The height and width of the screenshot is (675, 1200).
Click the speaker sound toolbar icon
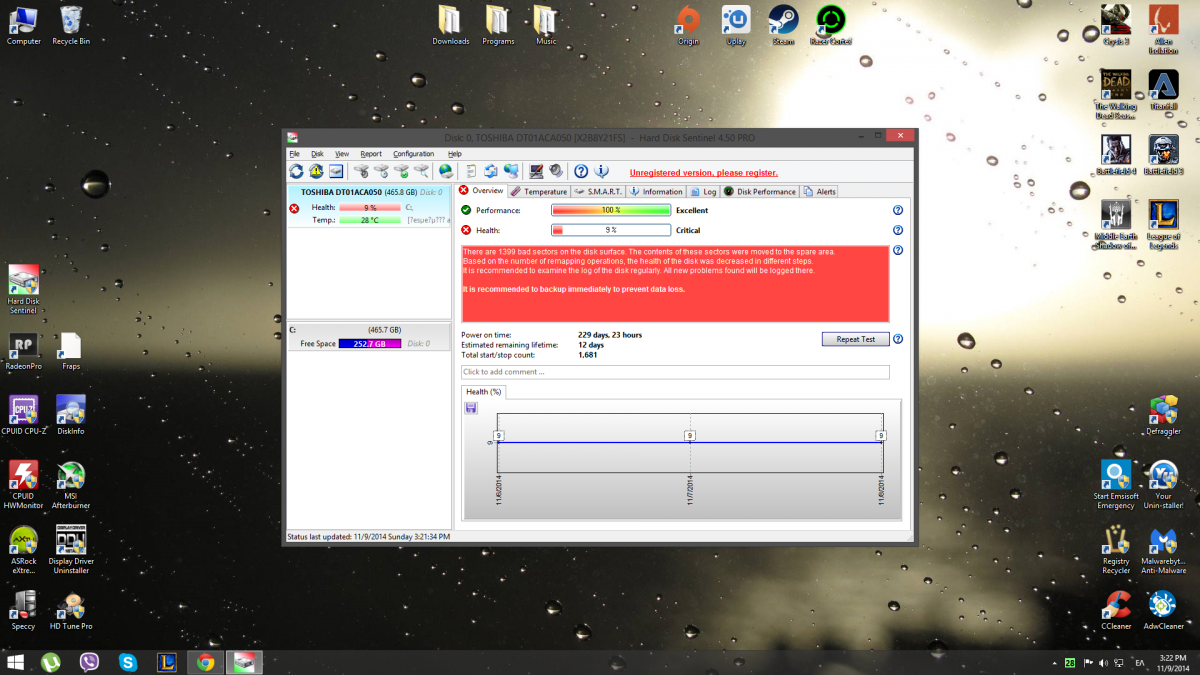coord(556,171)
